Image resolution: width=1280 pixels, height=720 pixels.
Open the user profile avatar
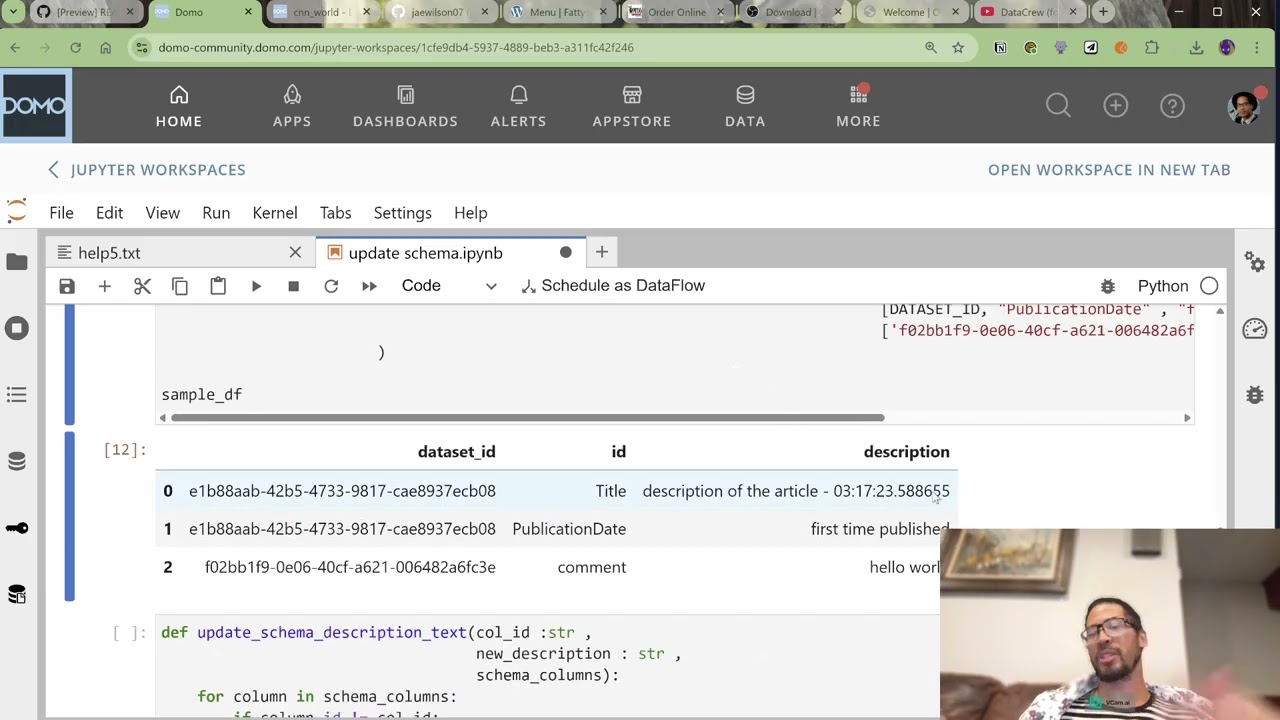[1243, 107]
